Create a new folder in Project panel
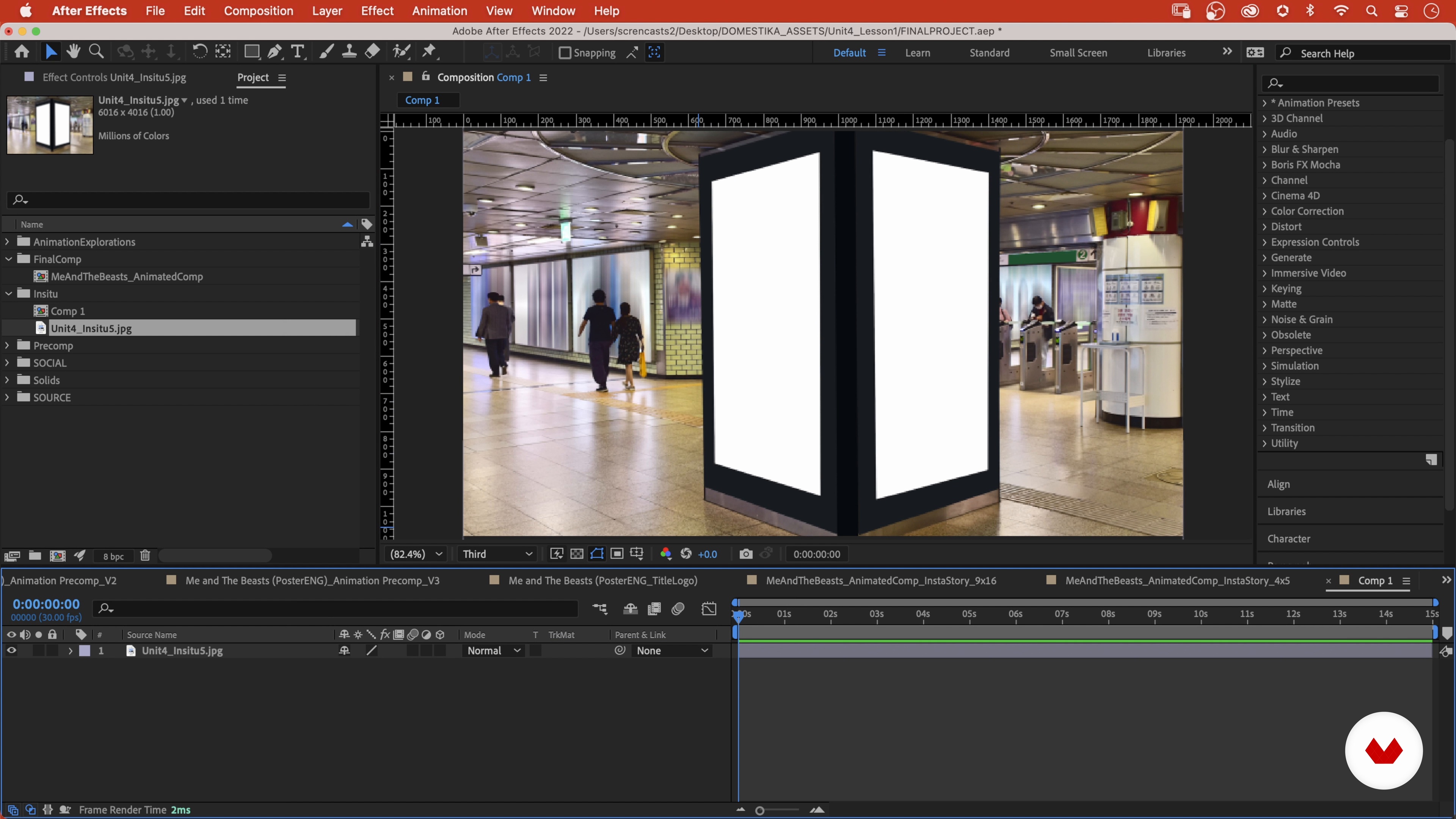This screenshot has width=1456, height=819. (x=35, y=556)
